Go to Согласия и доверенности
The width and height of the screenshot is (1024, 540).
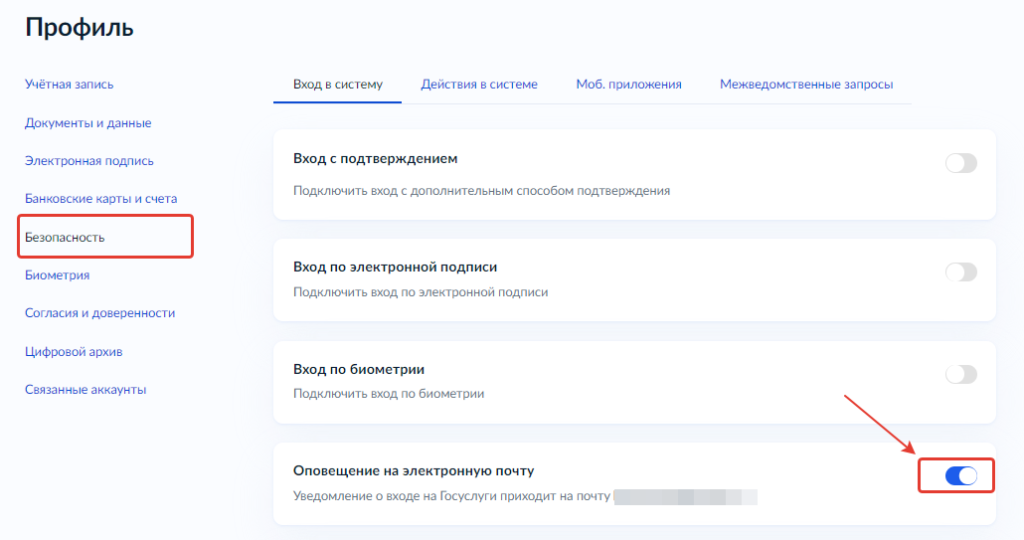(100, 313)
